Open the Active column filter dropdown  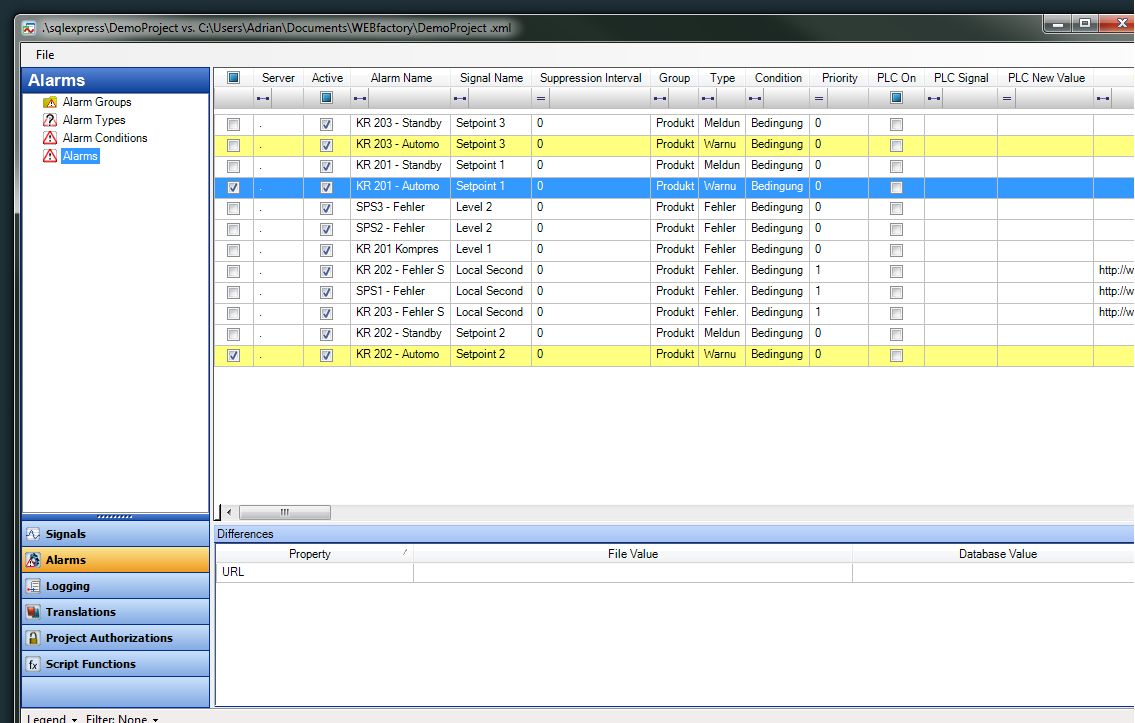click(326, 97)
